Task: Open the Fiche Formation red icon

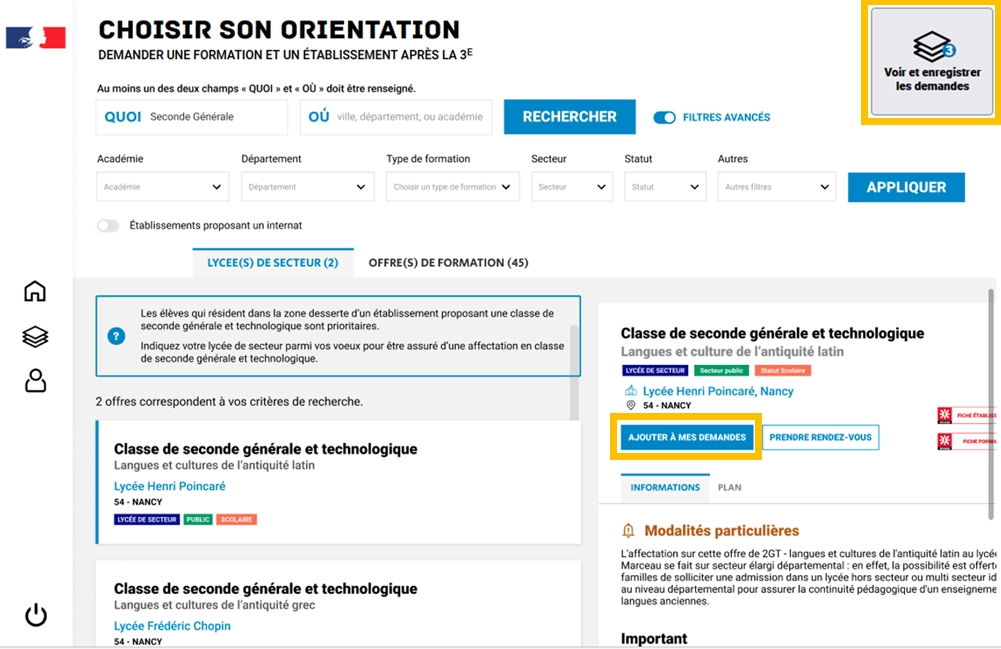Action: coord(944,441)
